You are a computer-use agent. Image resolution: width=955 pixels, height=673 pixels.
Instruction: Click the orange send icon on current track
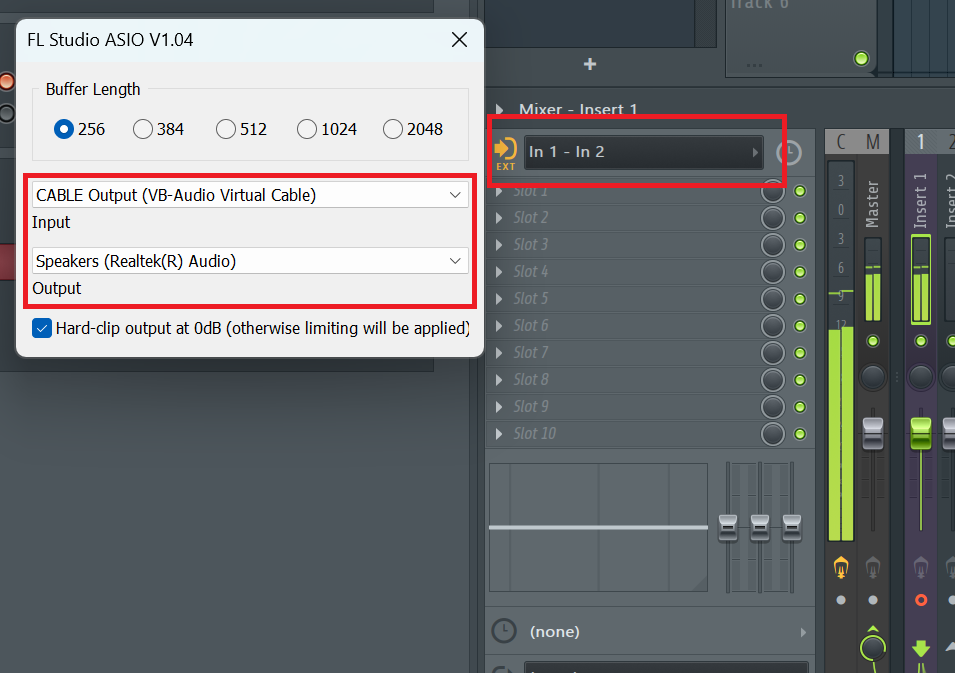click(841, 568)
